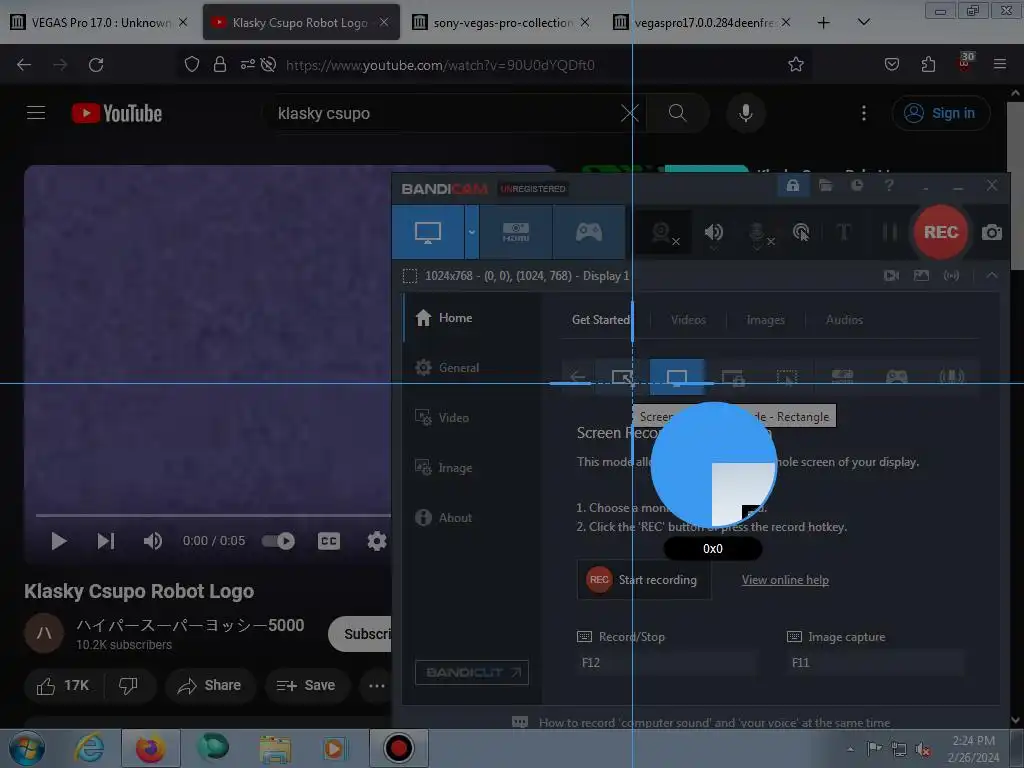Image resolution: width=1024 pixels, height=768 pixels.
Task: Select Bandicam's screen recording mode monitor button
Action: (428, 232)
